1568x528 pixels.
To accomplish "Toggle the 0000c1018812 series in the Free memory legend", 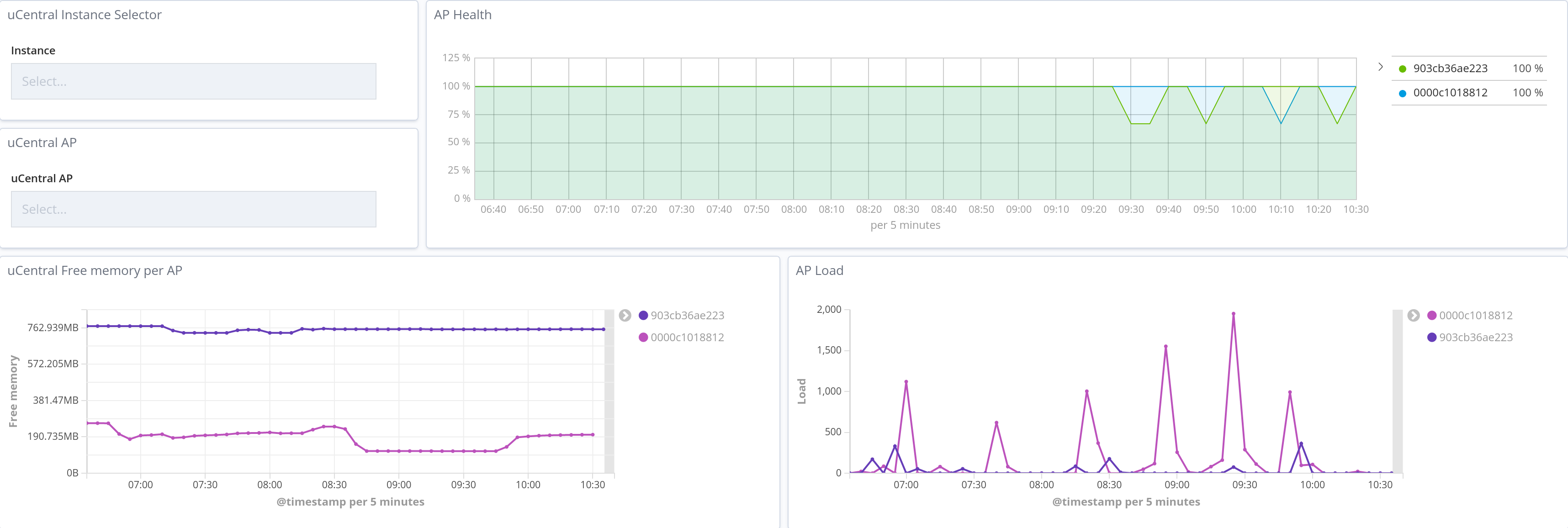I will pyautogui.click(x=687, y=337).
